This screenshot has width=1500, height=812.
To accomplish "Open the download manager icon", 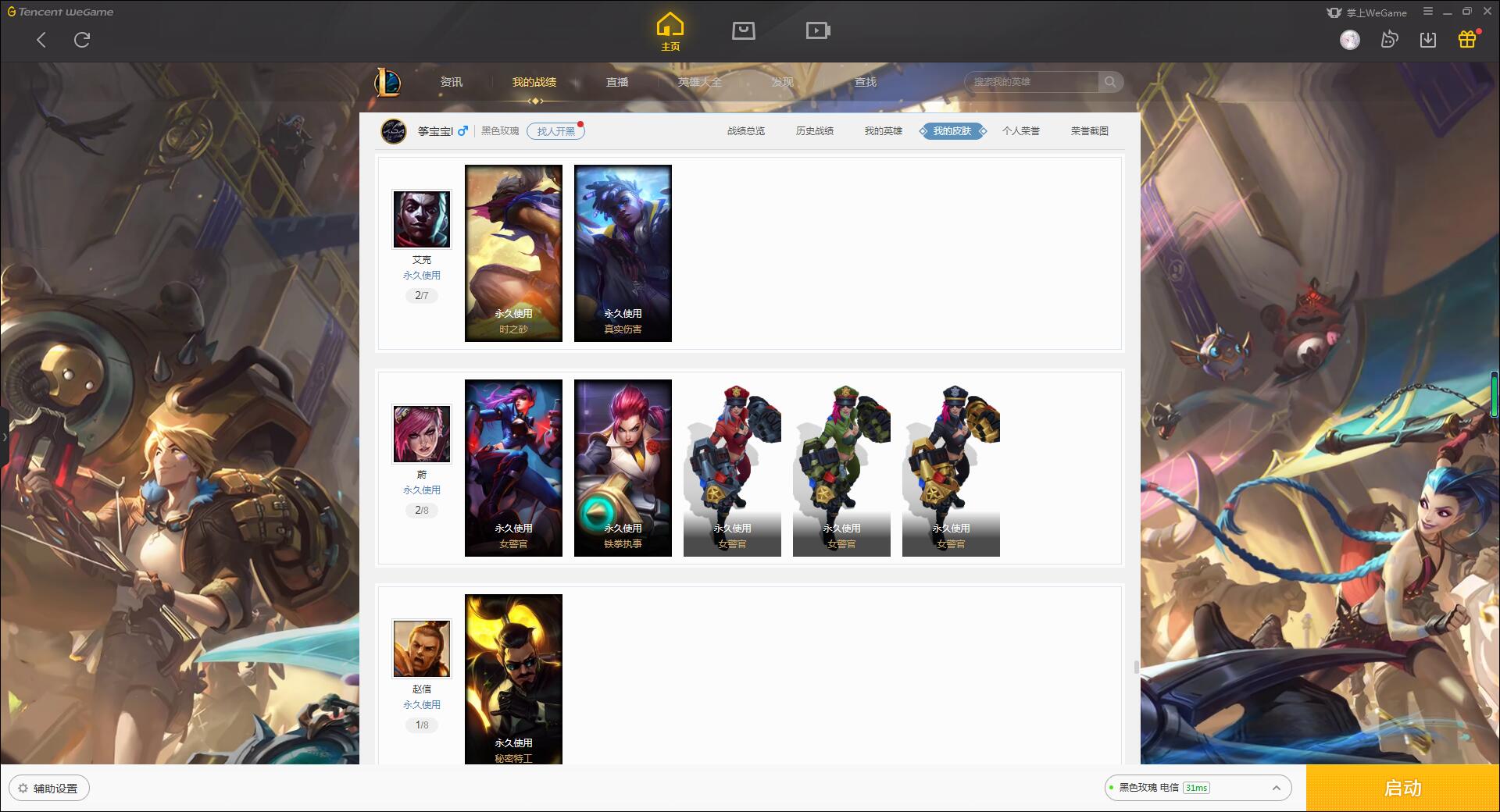I will coord(1428,40).
